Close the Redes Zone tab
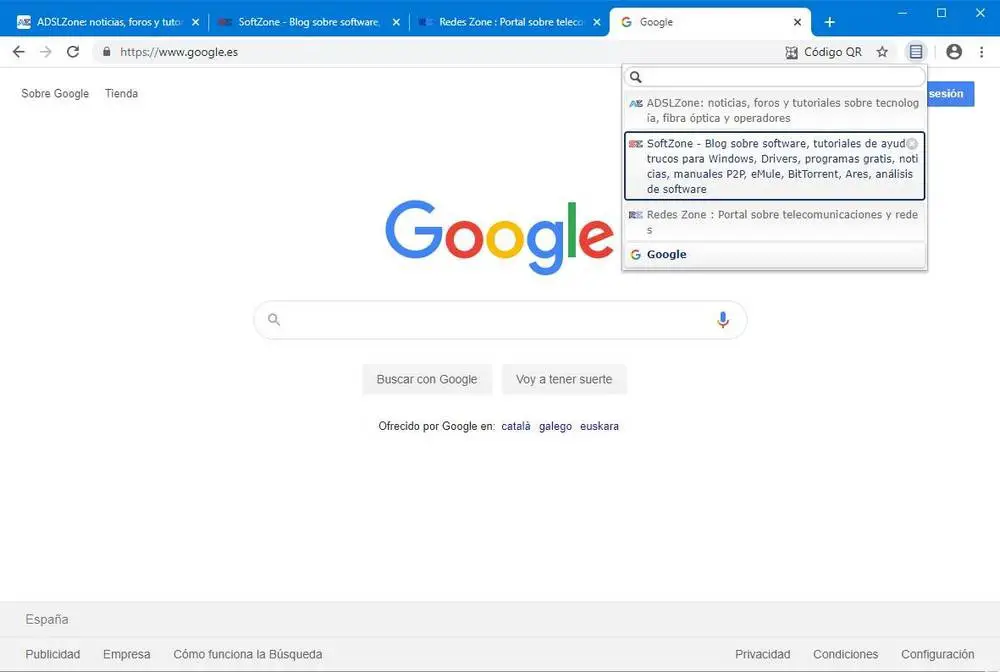 (597, 22)
